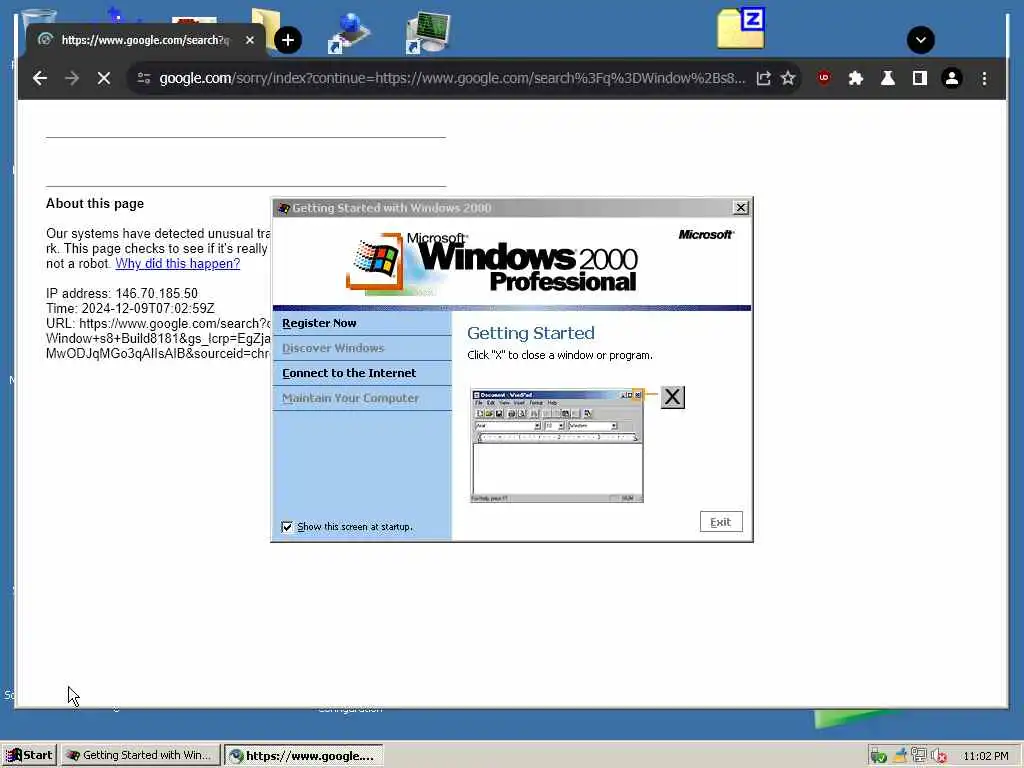The width and height of the screenshot is (1024, 768).
Task: Open the desktop monitor shortcut icon
Action: coord(428,32)
